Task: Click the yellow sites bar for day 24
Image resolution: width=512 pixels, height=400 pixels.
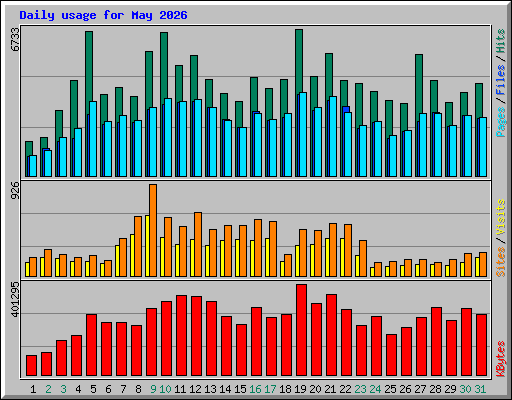Action: (x=372, y=272)
